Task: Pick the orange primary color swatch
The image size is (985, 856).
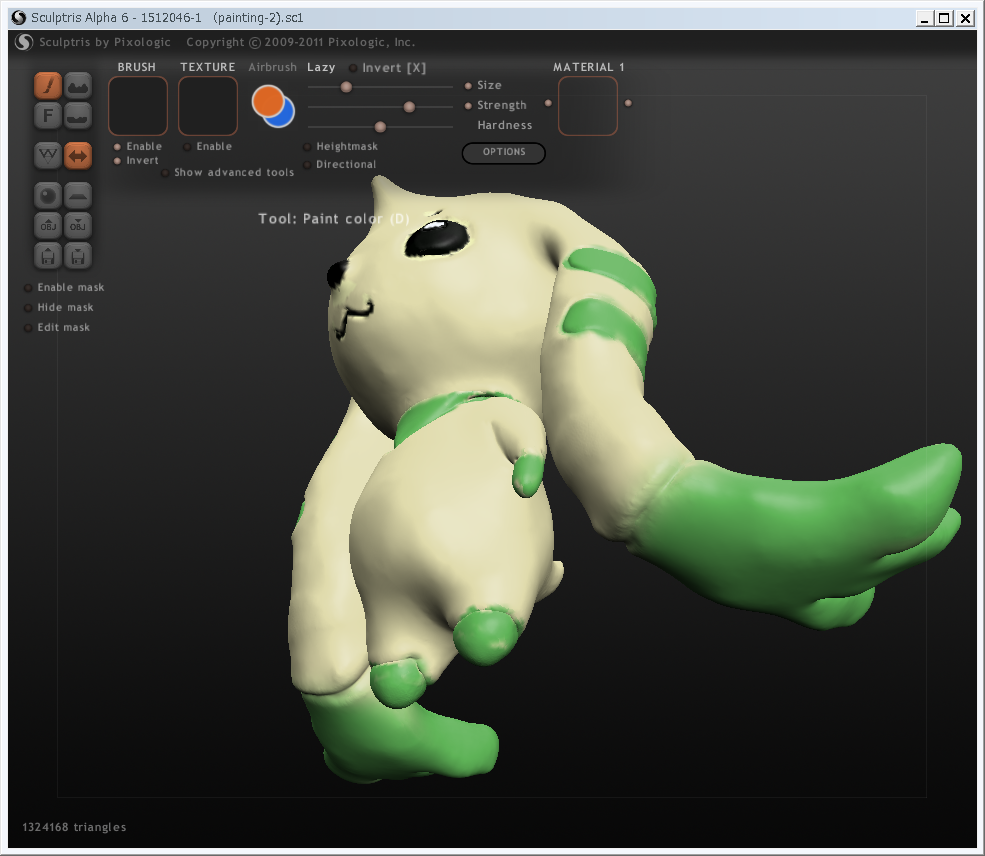Action: (268, 100)
